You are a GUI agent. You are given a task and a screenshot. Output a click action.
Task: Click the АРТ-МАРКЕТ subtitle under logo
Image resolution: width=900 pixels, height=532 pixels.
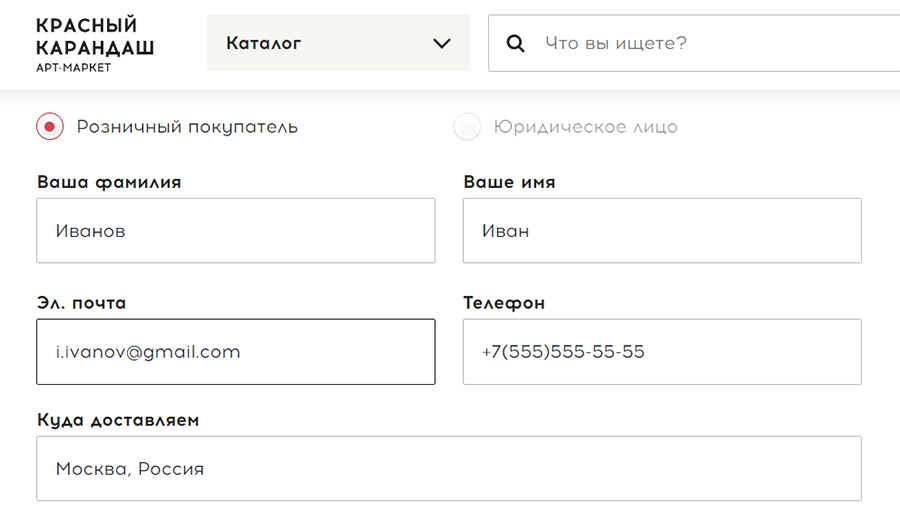(x=73, y=68)
